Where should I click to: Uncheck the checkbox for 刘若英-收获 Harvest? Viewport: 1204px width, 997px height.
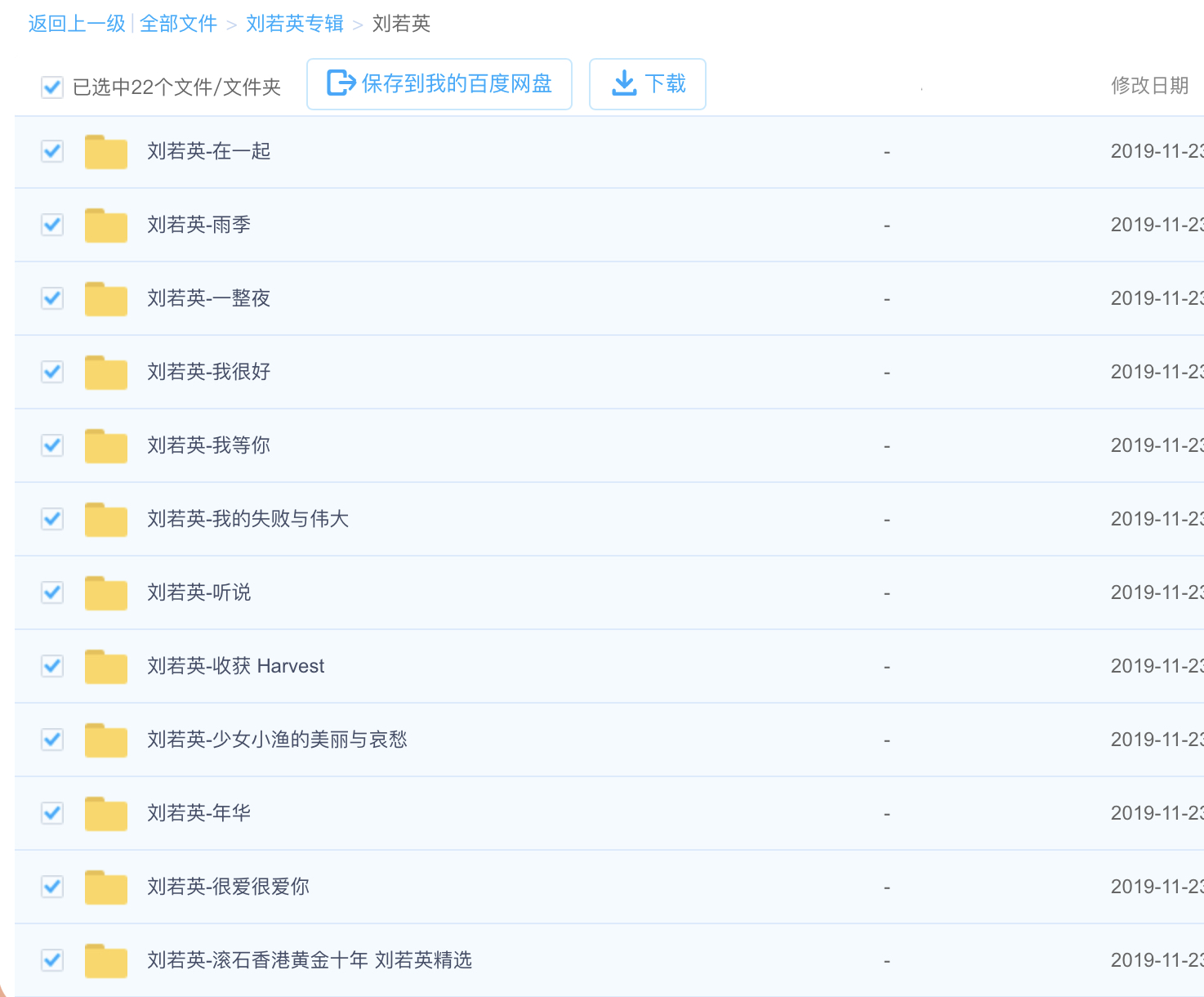click(52, 666)
